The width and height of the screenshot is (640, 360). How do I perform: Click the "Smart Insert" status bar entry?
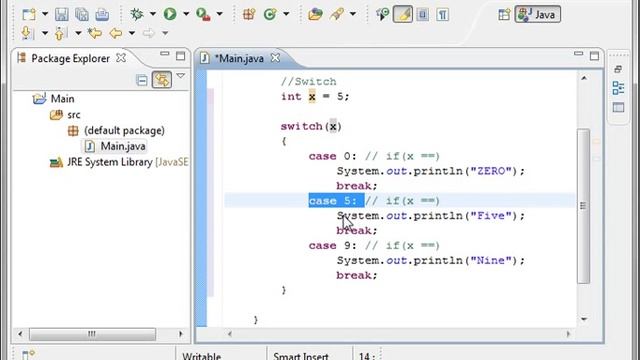(301, 356)
